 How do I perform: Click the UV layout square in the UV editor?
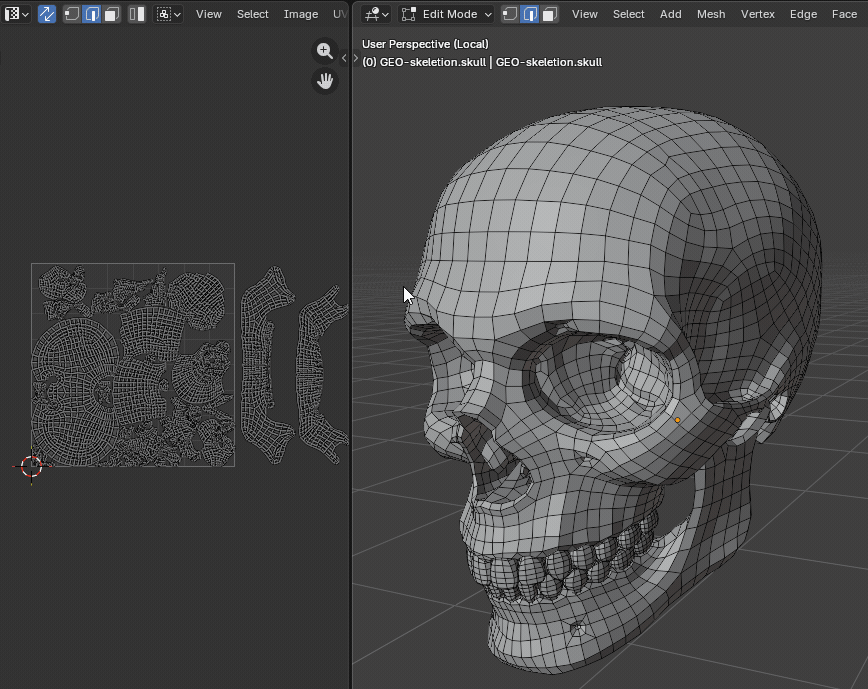point(133,365)
